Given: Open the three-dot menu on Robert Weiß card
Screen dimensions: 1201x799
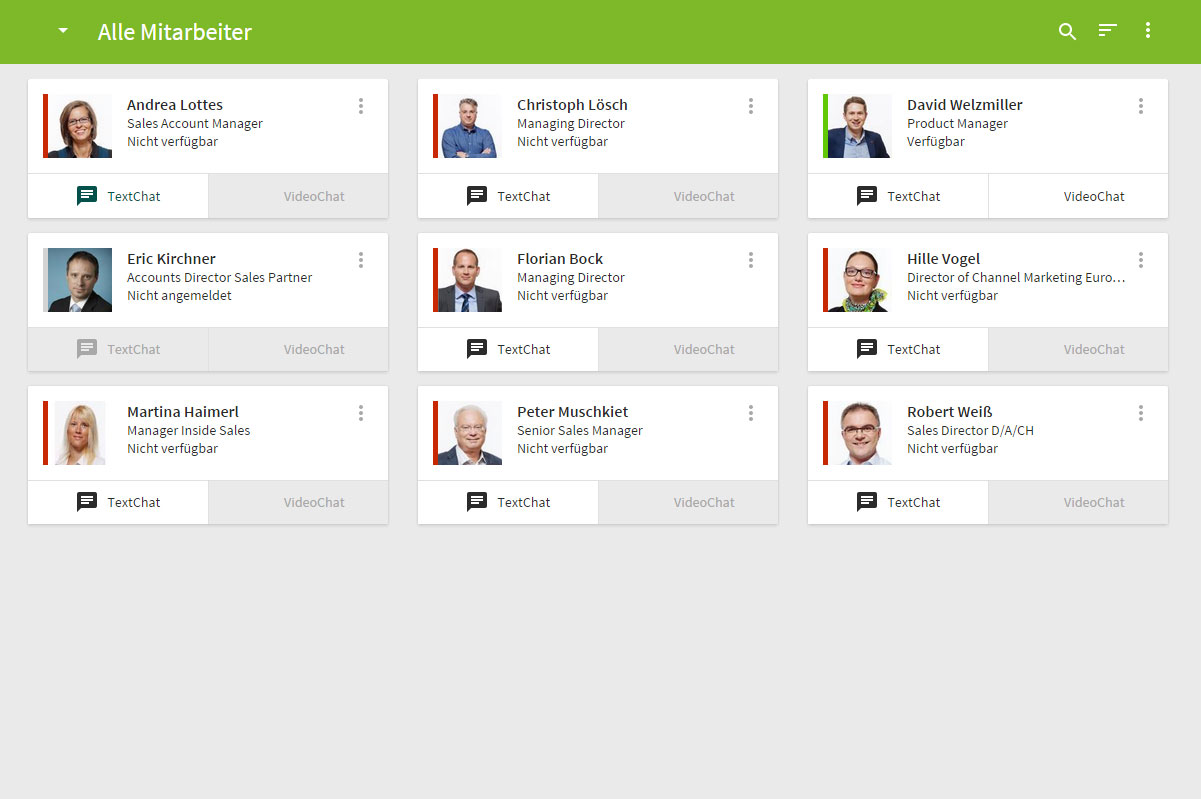Looking at the screenshot, I should click(1141, 413).
